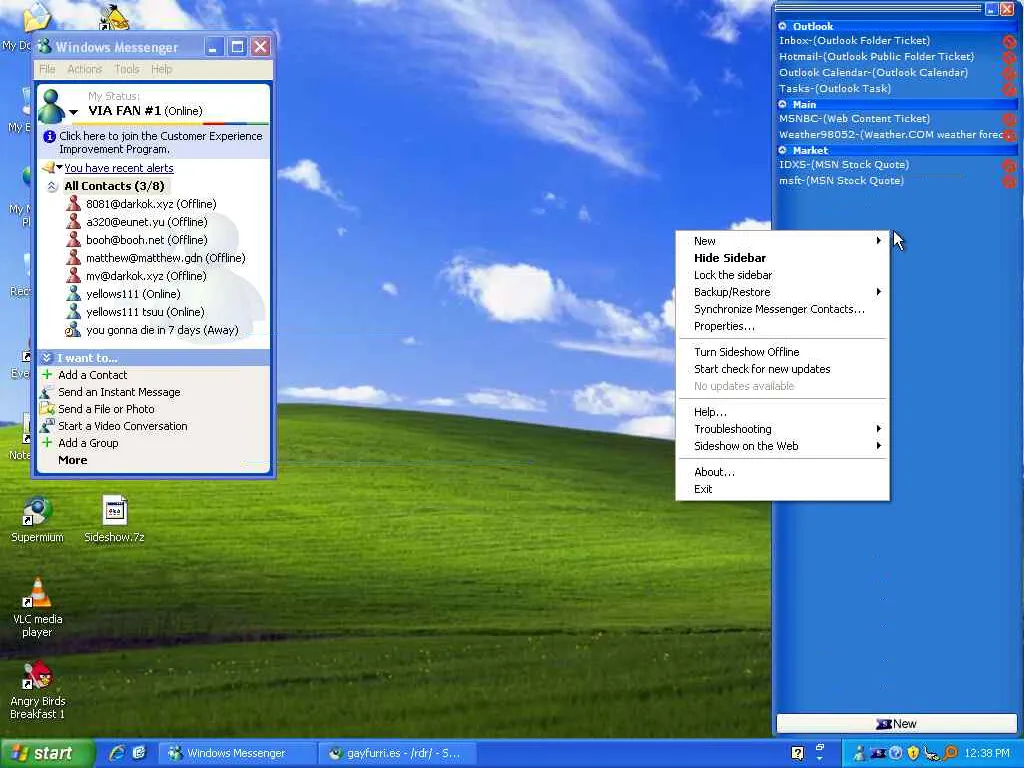The image size is (1024, 768).
Task: Select the Add a Contact plus icon
Action: pyautogui.click(x=47, y=374)
